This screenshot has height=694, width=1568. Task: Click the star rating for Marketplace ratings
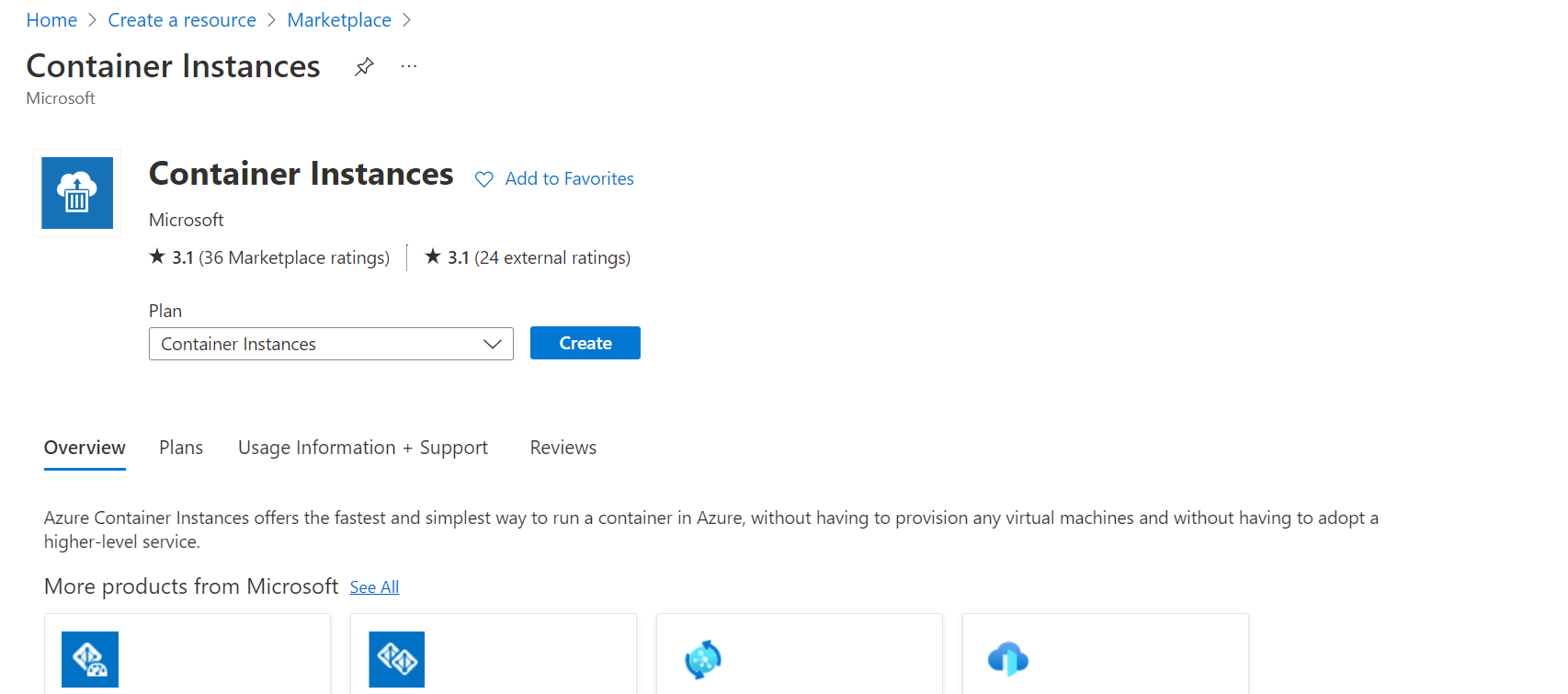coord(156,256)
